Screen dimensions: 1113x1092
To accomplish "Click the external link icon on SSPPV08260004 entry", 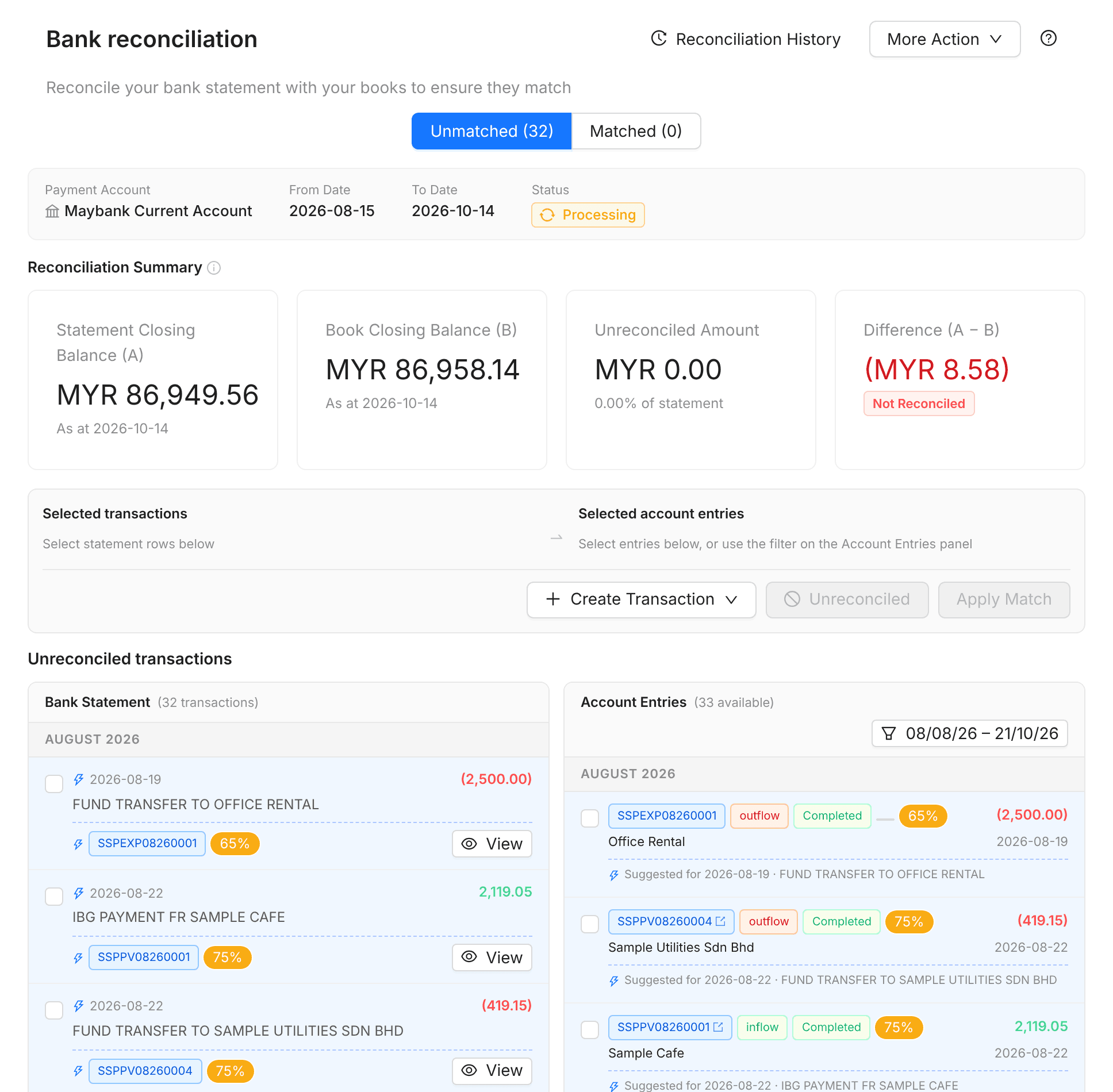I will click(720, 921).
